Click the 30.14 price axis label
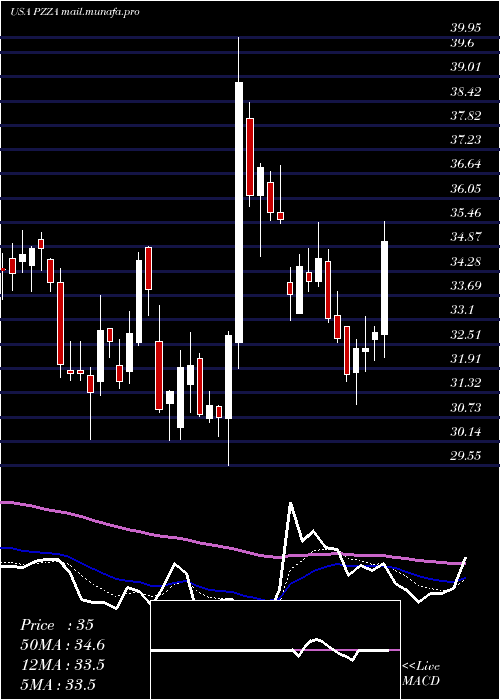 click(466, 432)
